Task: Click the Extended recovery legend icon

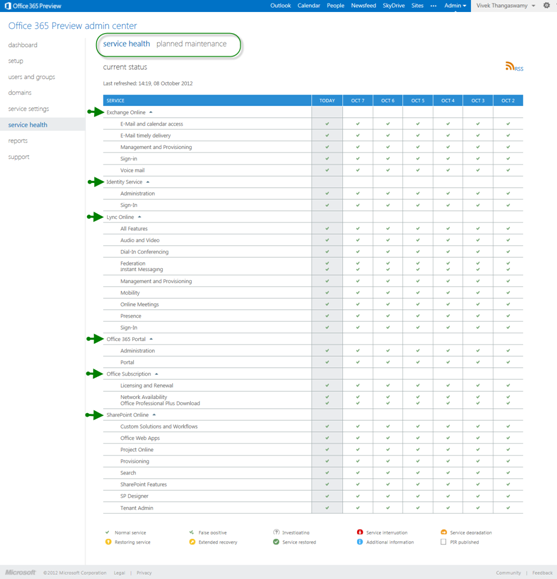Action: coord(192,542)
